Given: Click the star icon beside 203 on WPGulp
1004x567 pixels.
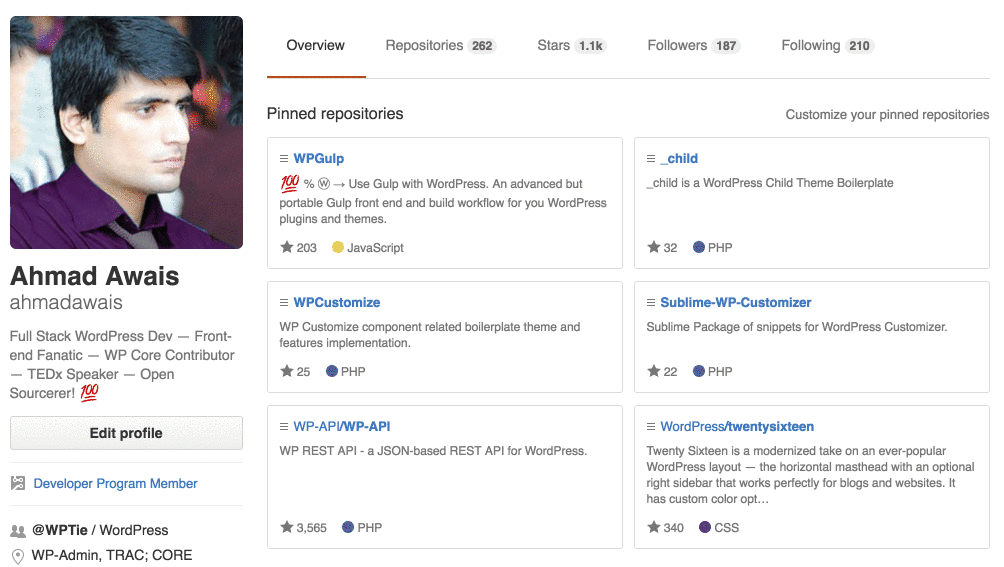Looking at the screenshot, I should coord(287,247).
